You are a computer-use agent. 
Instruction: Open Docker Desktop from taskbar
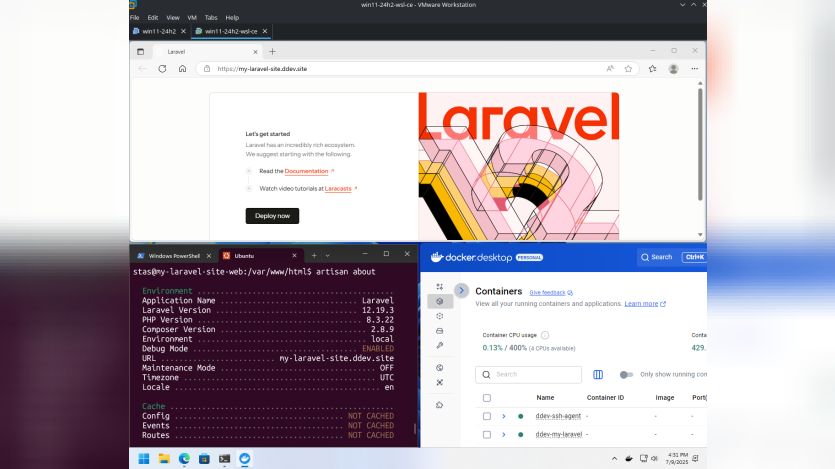tap(244, 458)
